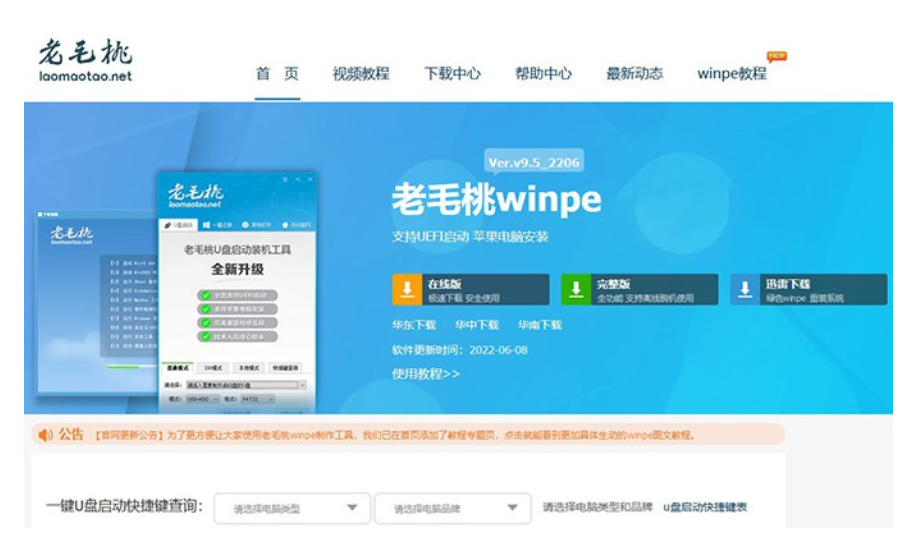Viewport: 904px width, 535px height.
Task: Navigate to 下载中心
Action: click(x=452, y=74)
